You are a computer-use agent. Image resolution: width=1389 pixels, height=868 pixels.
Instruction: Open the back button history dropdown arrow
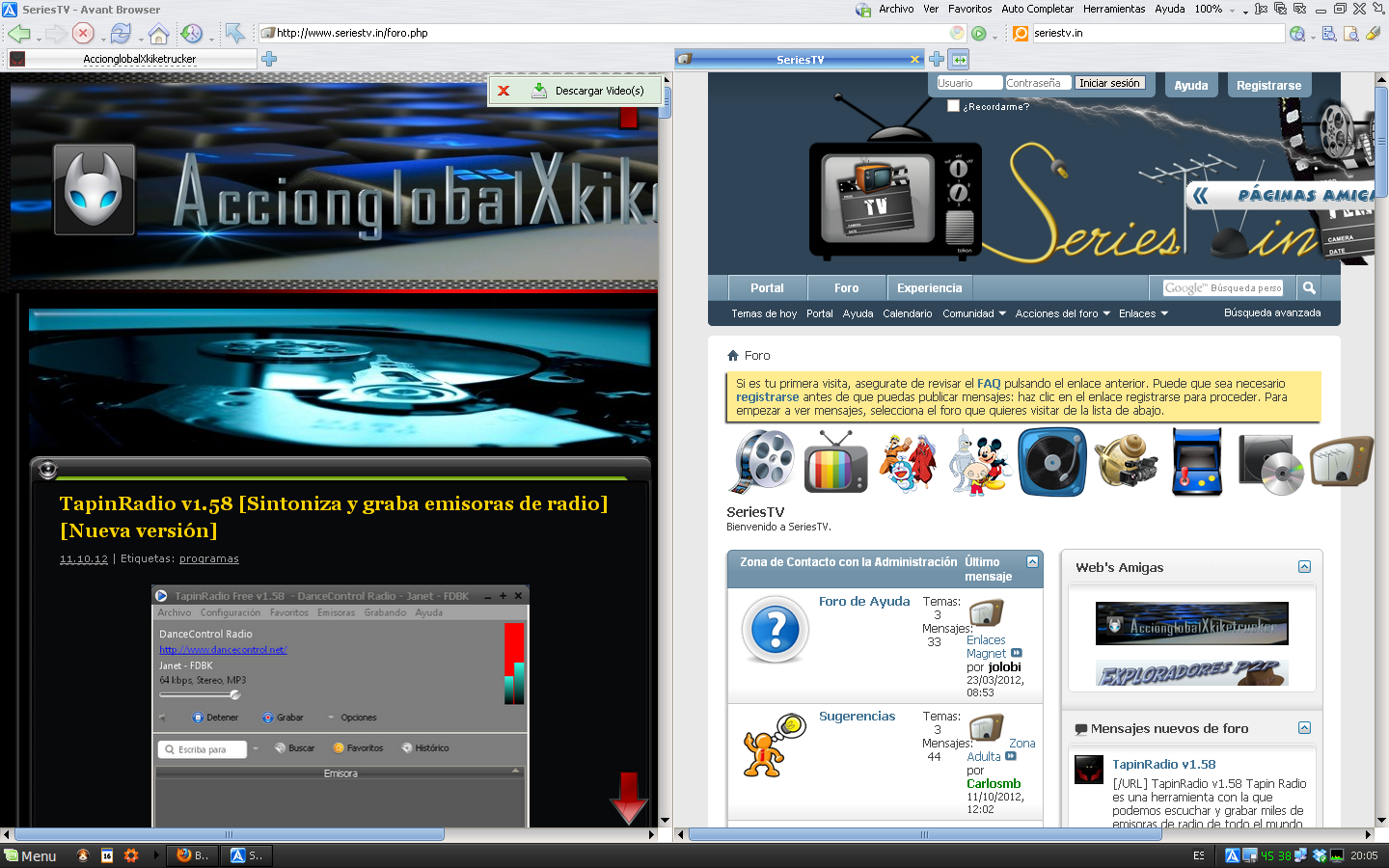[x=39, y=39]
